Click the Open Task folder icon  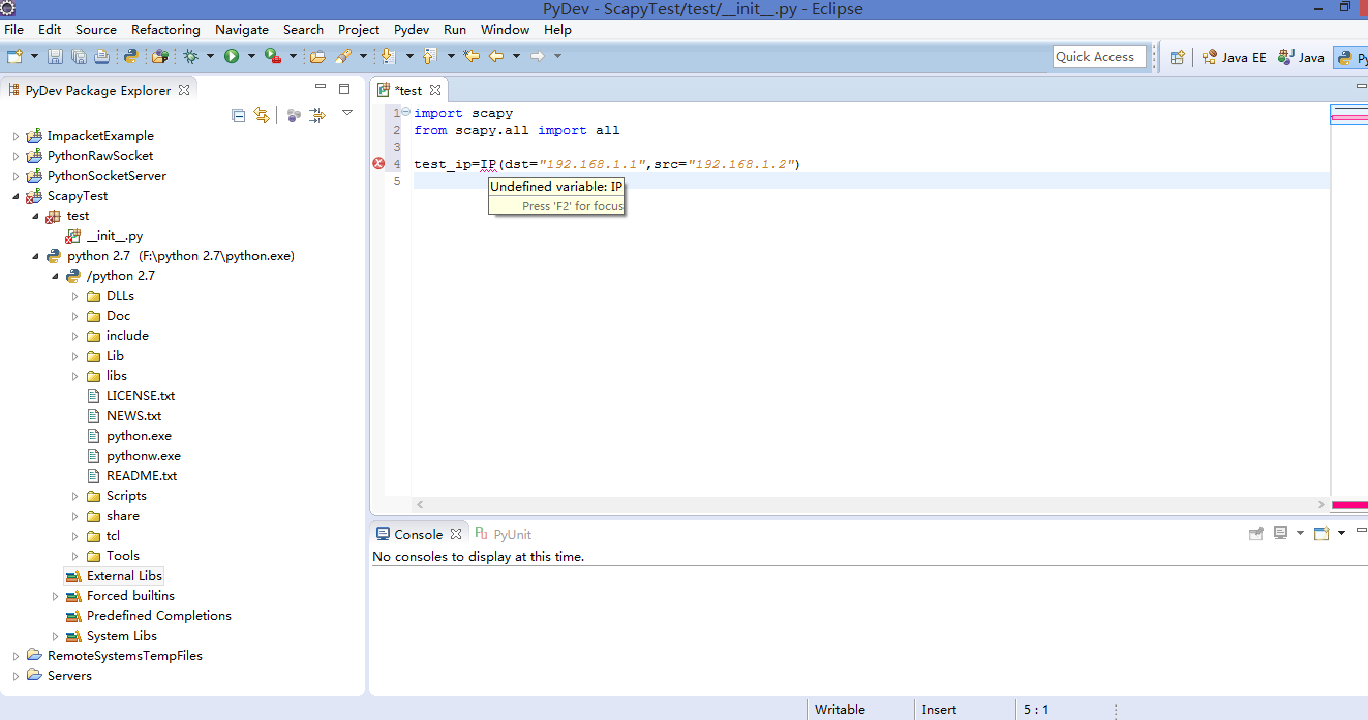pyautogui.click(x=318, y=56)
